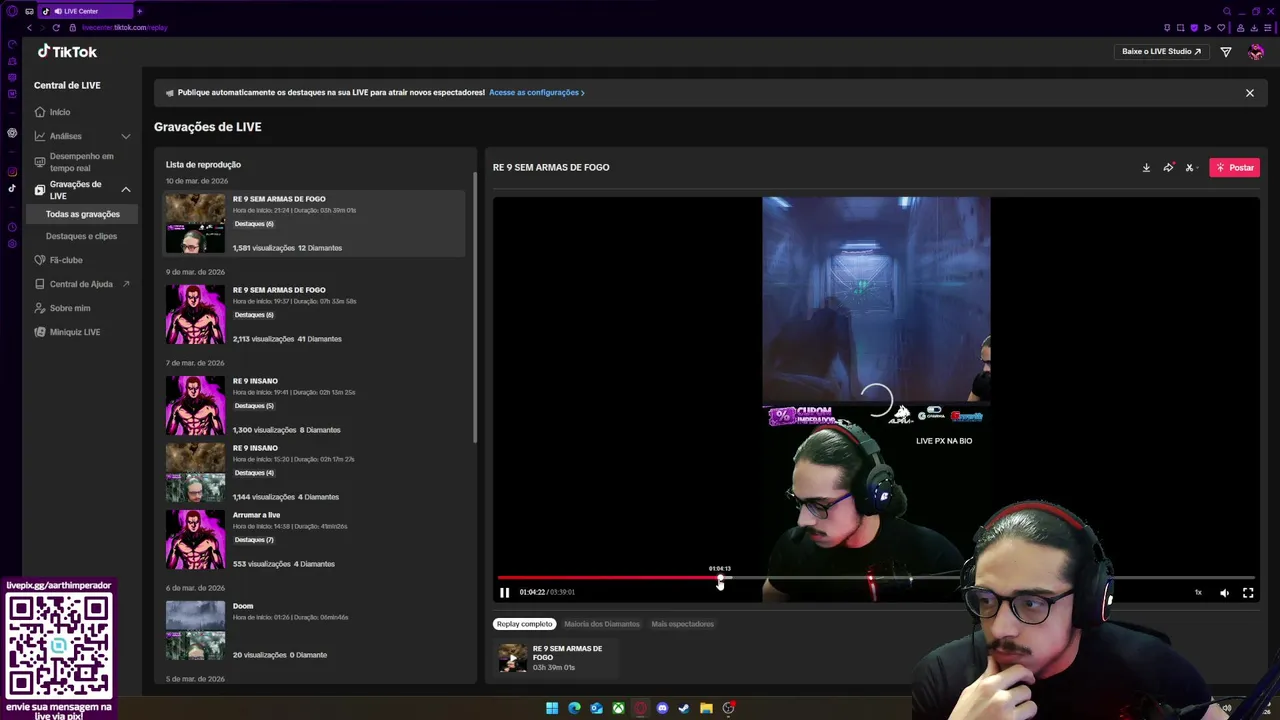This screenshot has height=720, width=1280.
Task: Collapse the Gravações de LIVE section
Action: click(x=126, y=189)
